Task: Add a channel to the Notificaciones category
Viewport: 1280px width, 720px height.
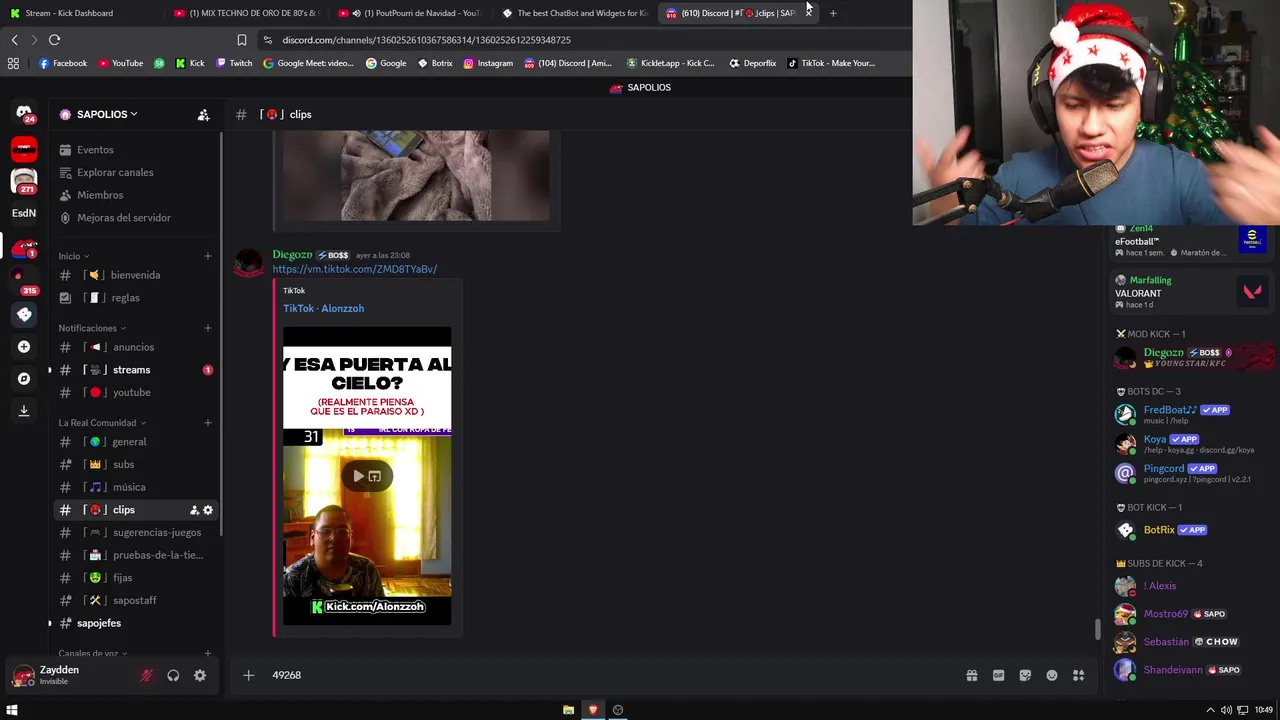Action: tap(207, 328)
